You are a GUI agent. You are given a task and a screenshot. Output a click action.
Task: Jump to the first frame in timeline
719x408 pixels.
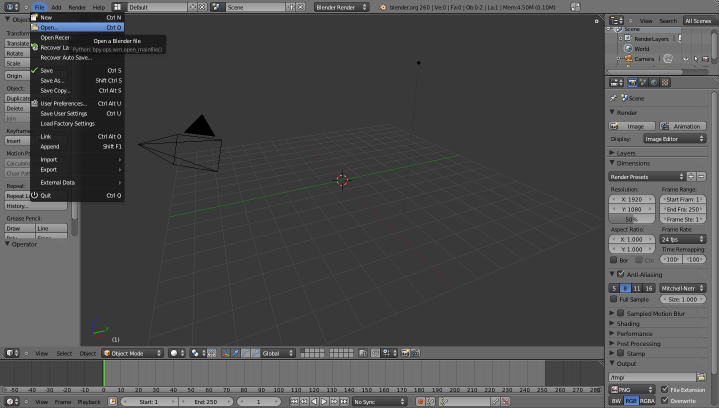pos(294,402)
